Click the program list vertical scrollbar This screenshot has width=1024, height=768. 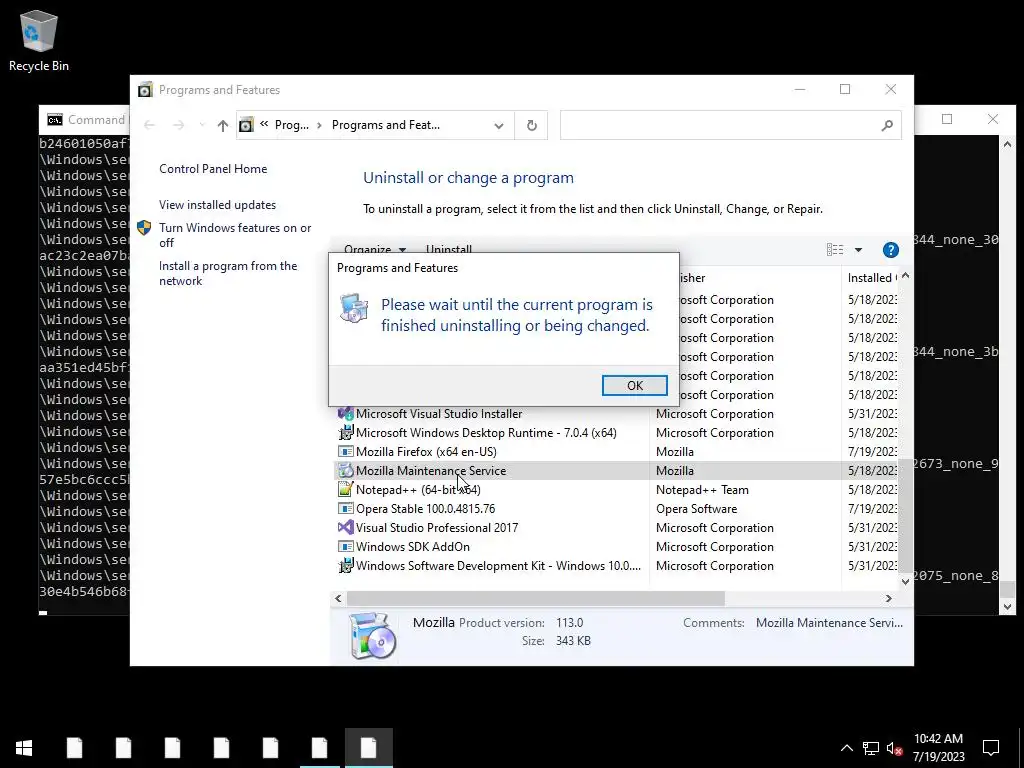(x=905, y=515)
